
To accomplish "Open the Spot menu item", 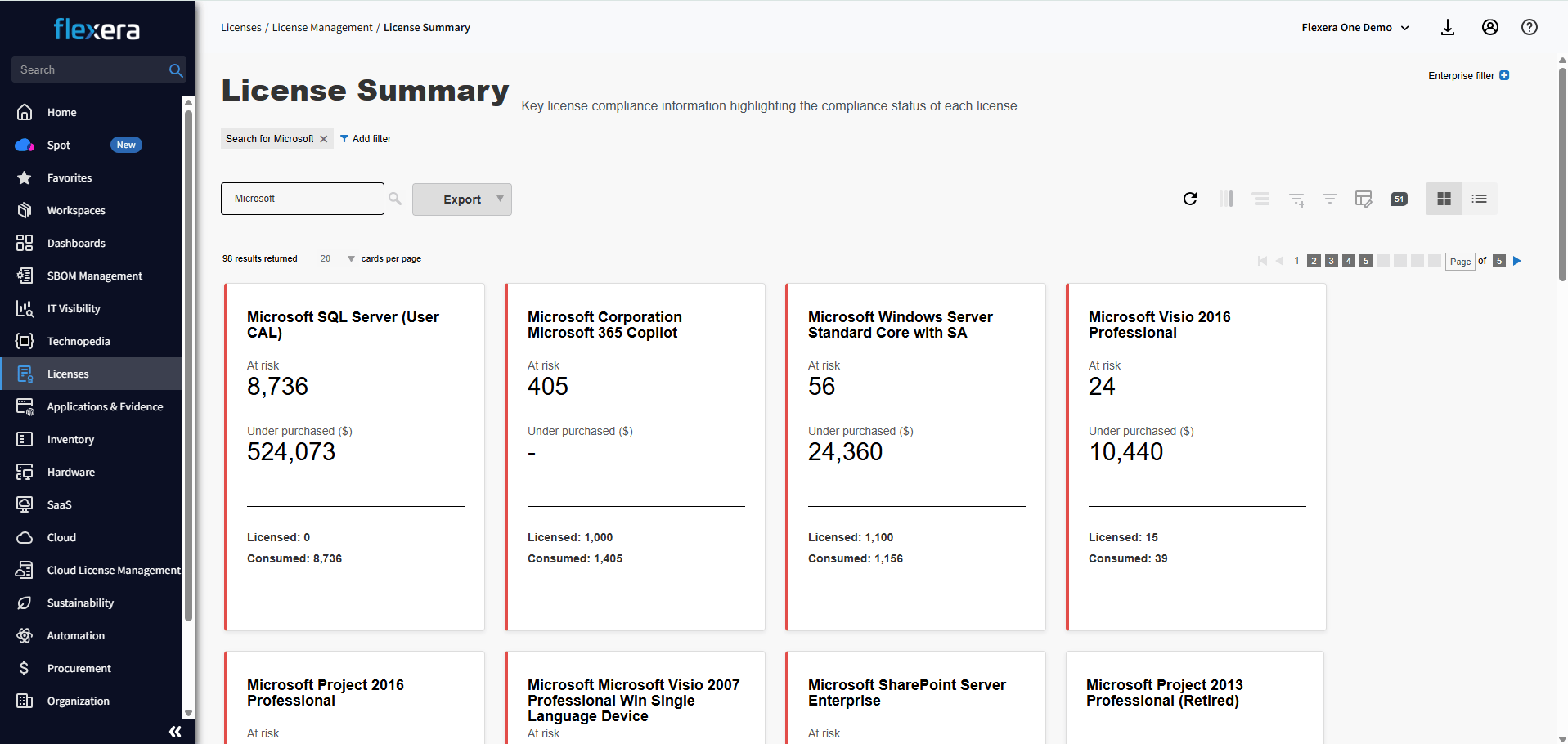I will click(59, 145).
